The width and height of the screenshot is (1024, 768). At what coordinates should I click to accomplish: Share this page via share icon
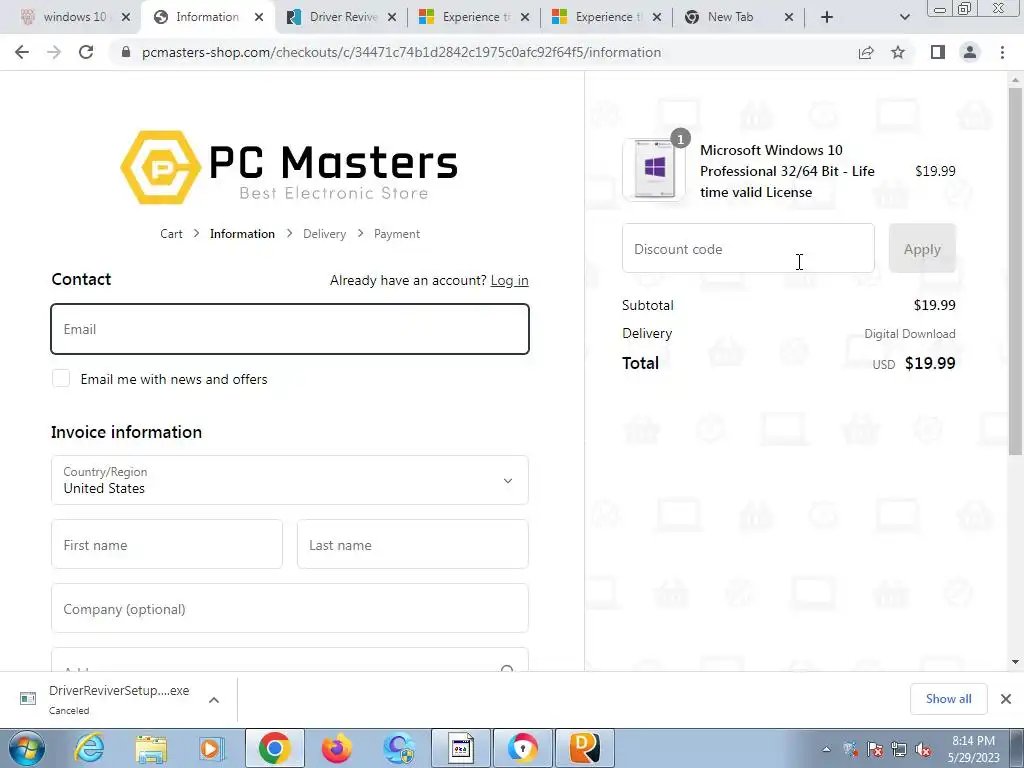866,52
